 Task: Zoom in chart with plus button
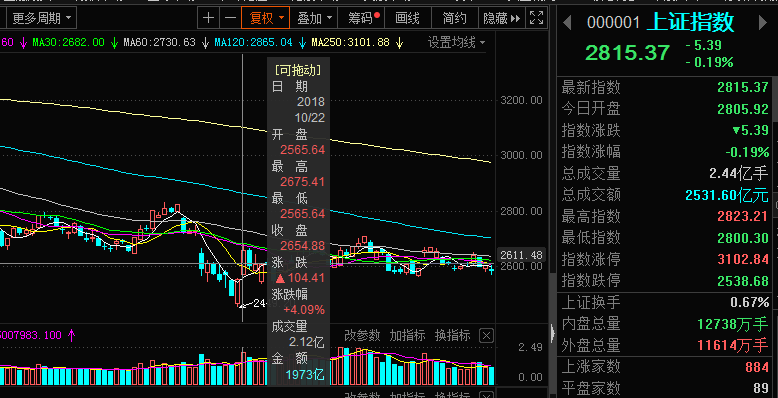point(208,19)
